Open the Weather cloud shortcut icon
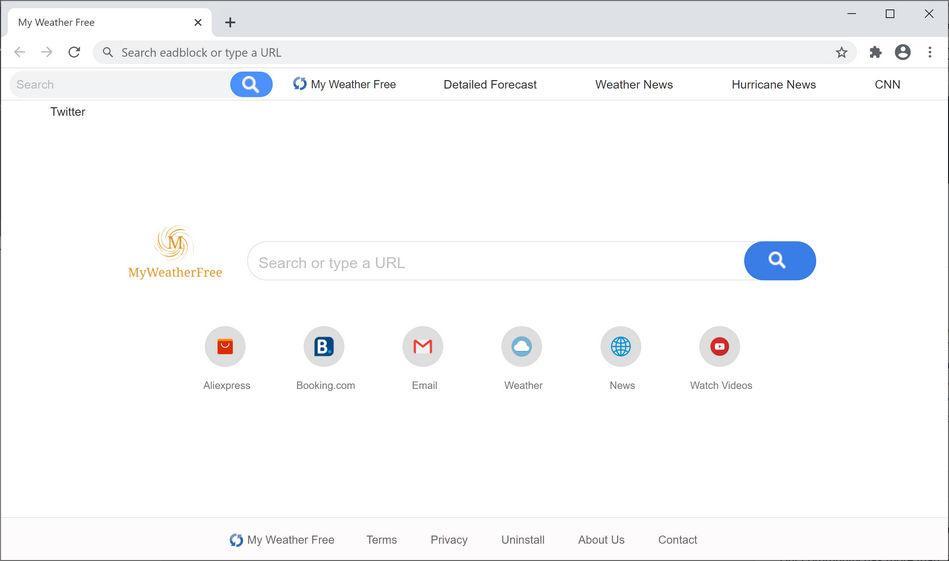The width and height of the screenshot is (949, 561). [522, 347]
